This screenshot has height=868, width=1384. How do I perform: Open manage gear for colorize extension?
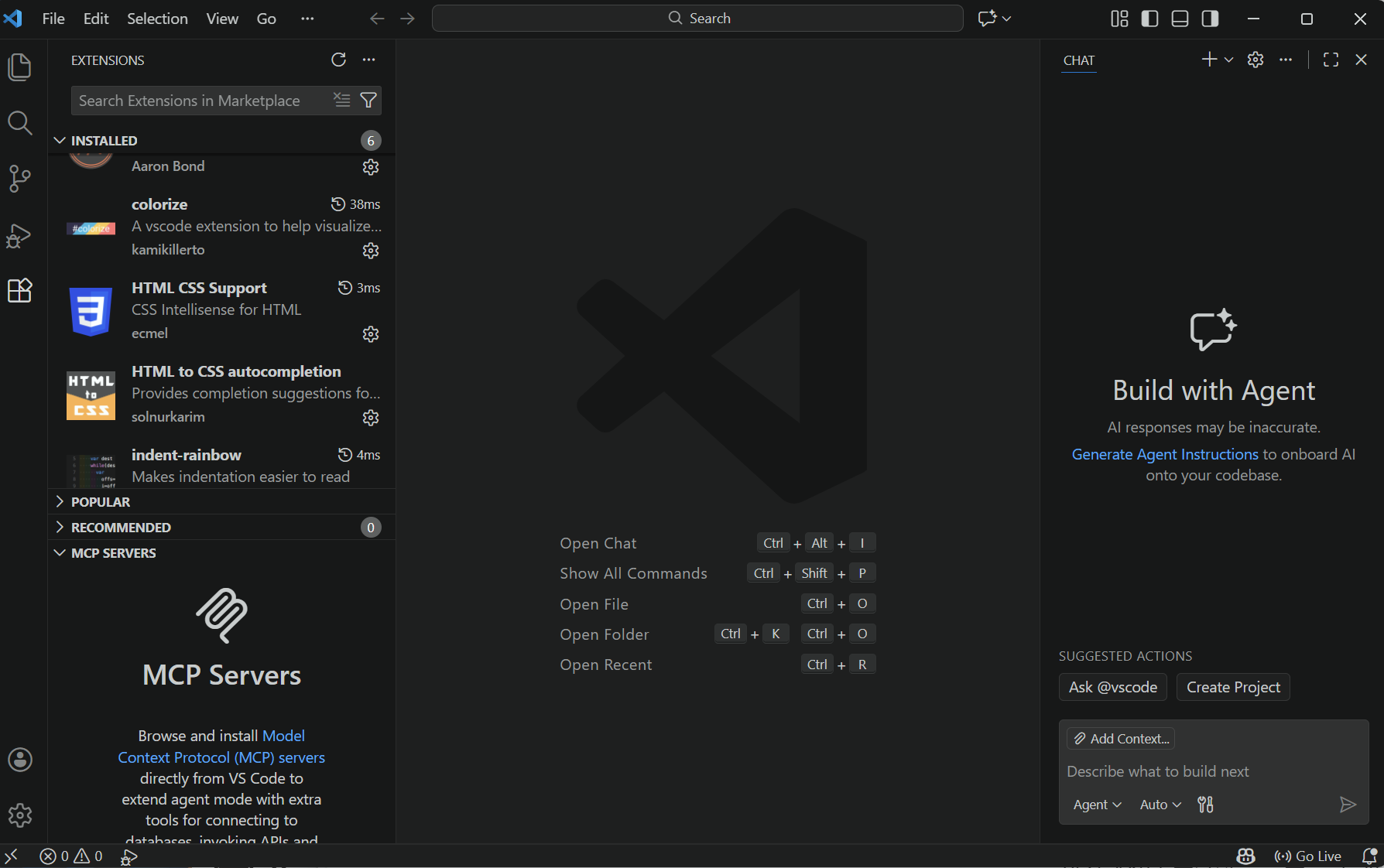click(371, 251)
